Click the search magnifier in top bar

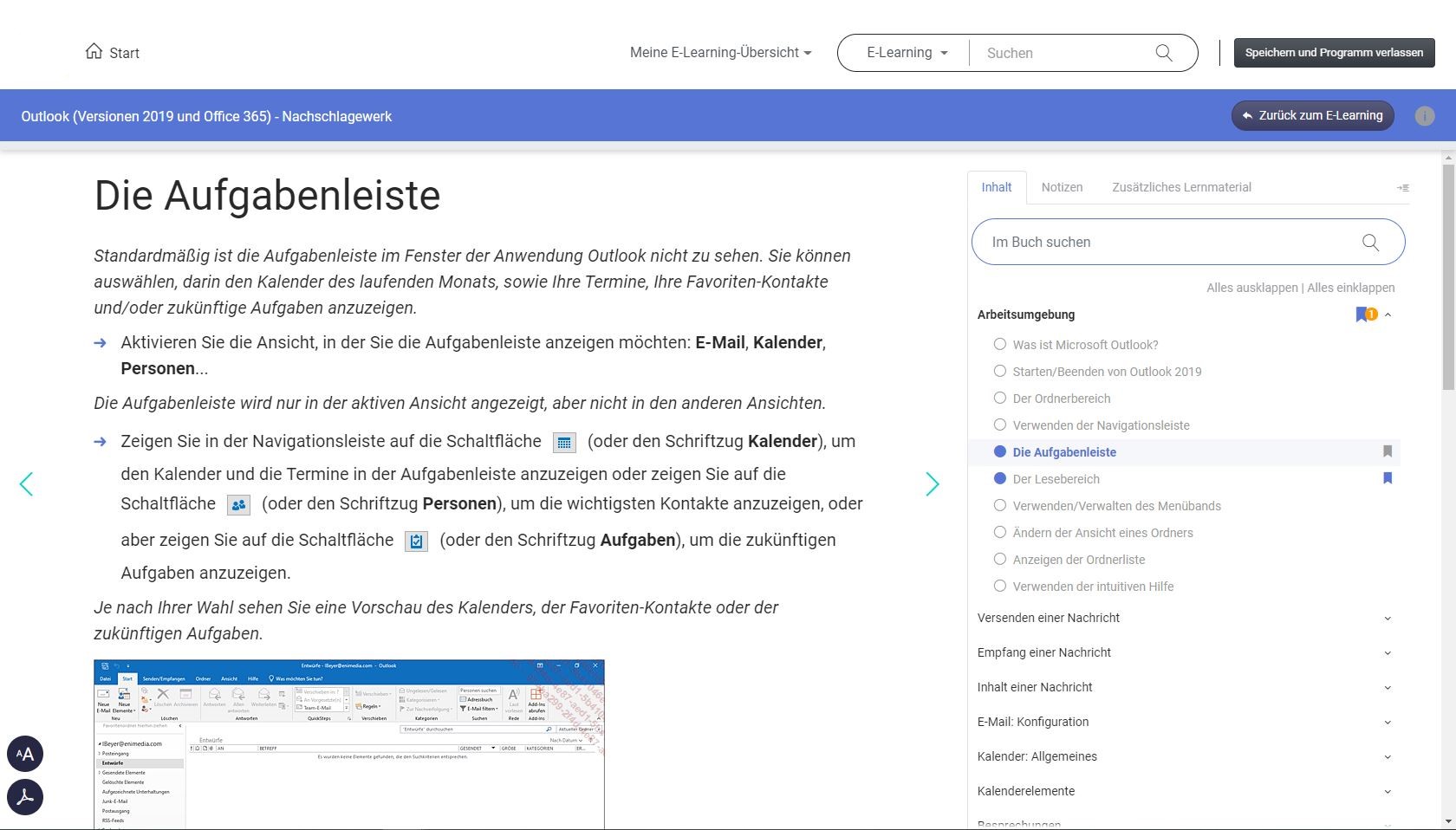(x=1164, y=53)
